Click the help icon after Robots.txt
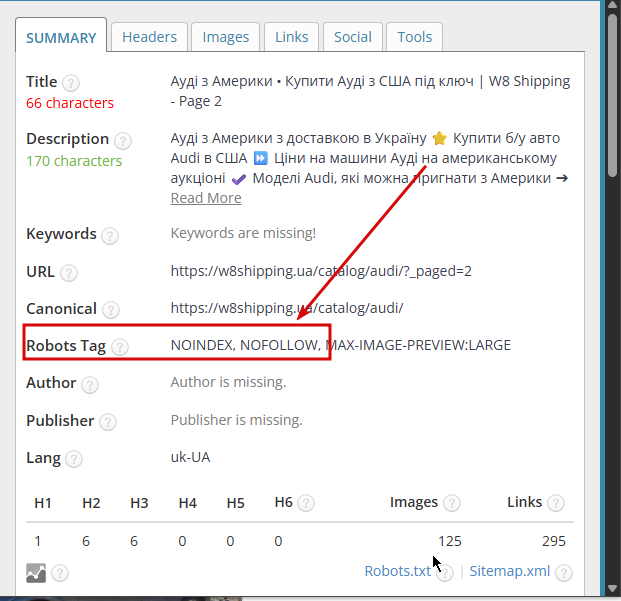The image size is (621, 601). click(445, 573)
